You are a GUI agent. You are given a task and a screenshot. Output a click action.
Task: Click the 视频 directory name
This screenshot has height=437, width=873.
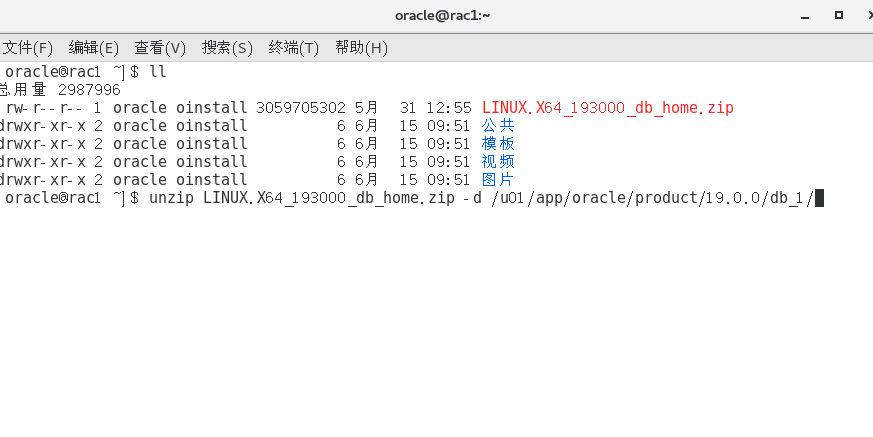point(497,162)
